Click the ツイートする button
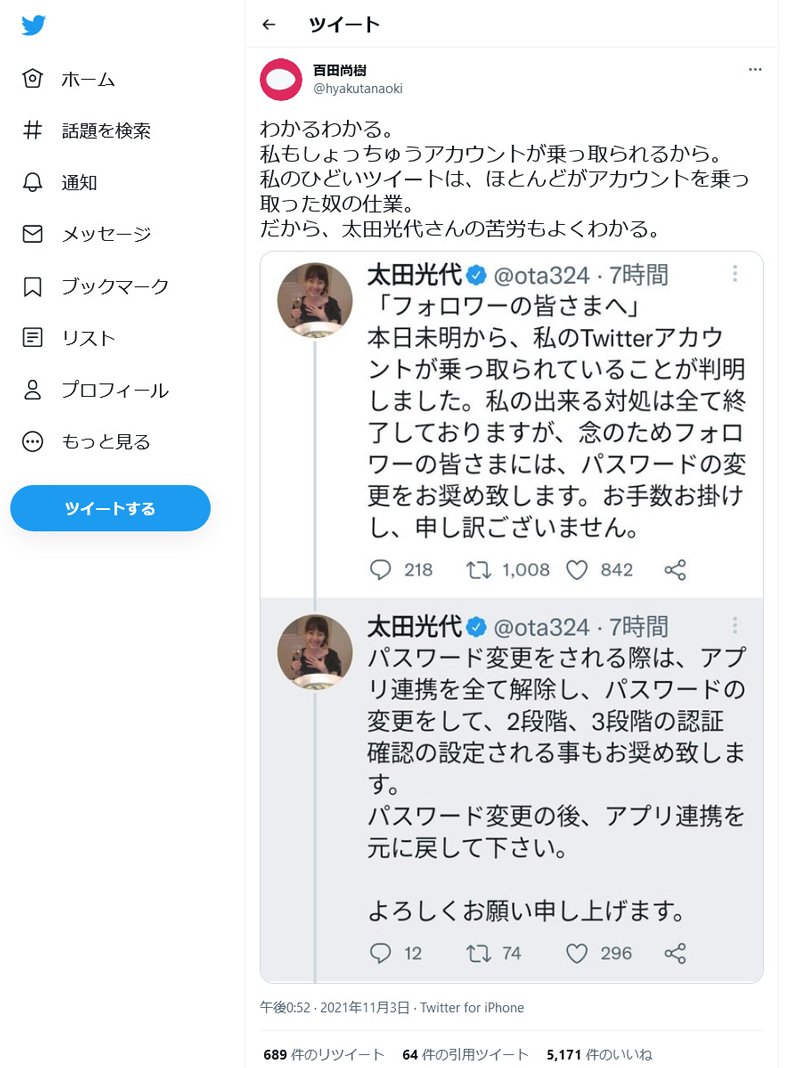 click(110, 508)
